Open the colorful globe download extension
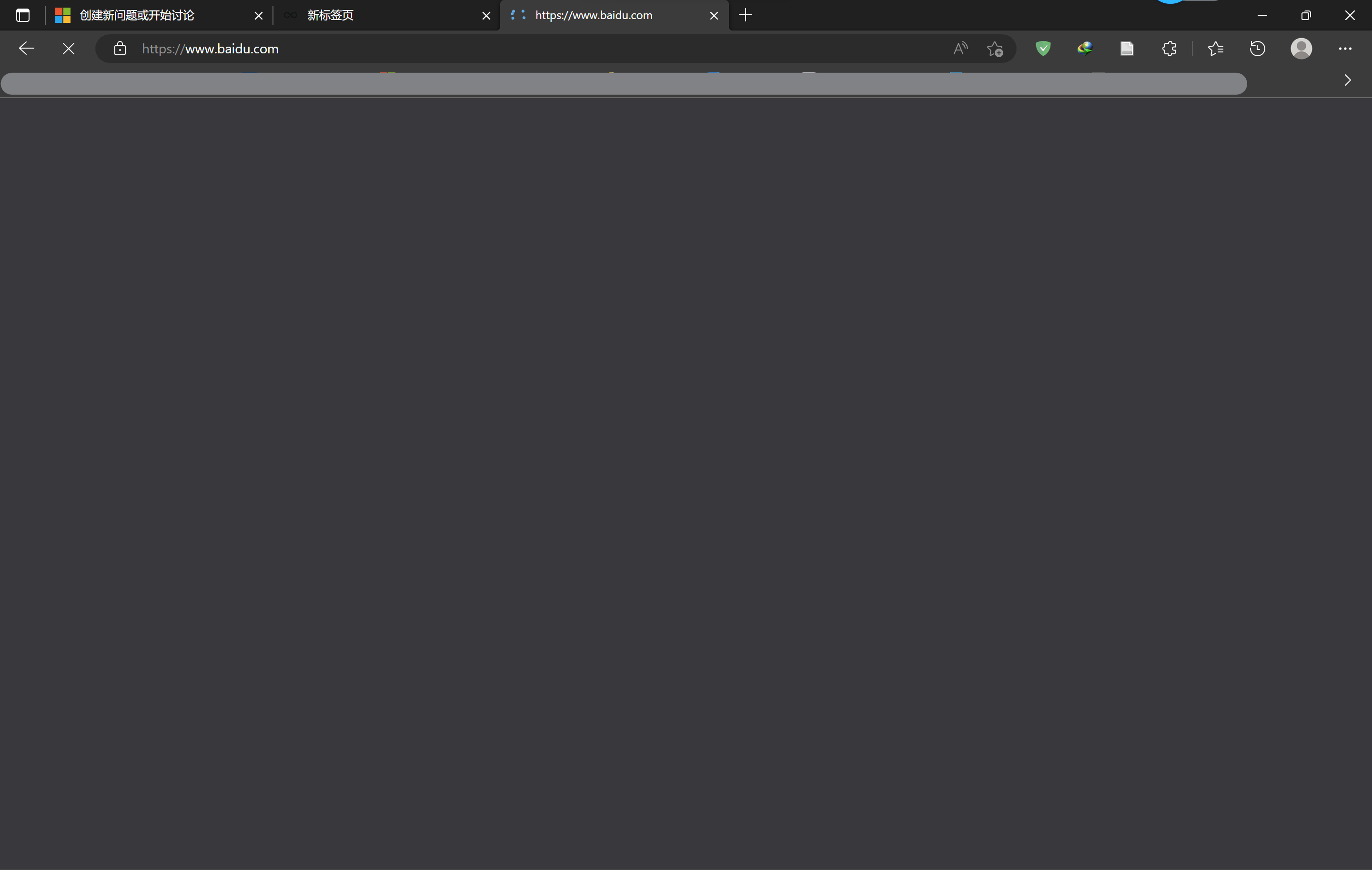1372x870 pixels. point(1085,49)
